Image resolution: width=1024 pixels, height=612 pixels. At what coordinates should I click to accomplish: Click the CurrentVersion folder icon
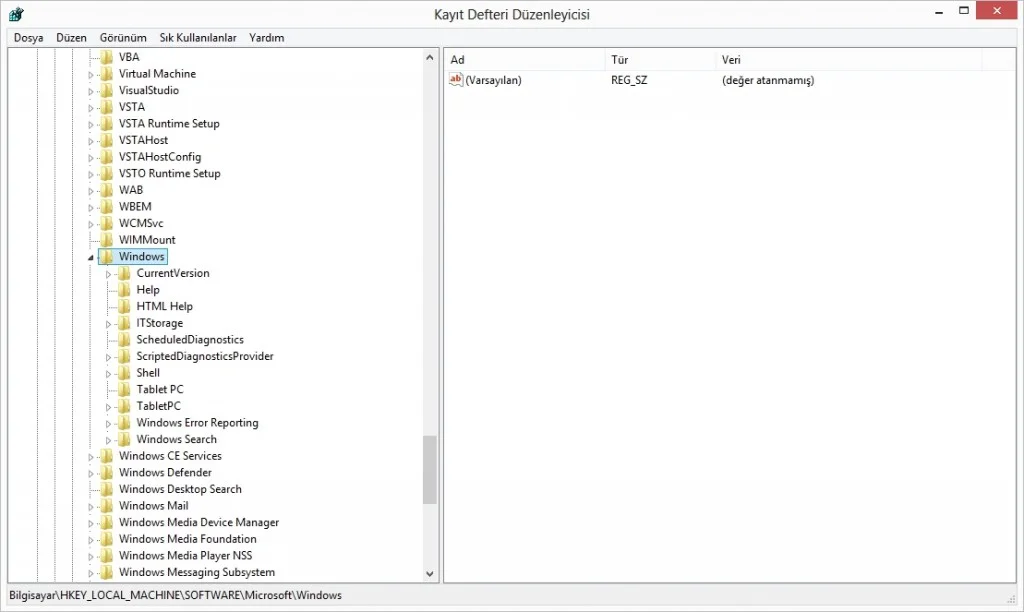(x=124, y=273)
